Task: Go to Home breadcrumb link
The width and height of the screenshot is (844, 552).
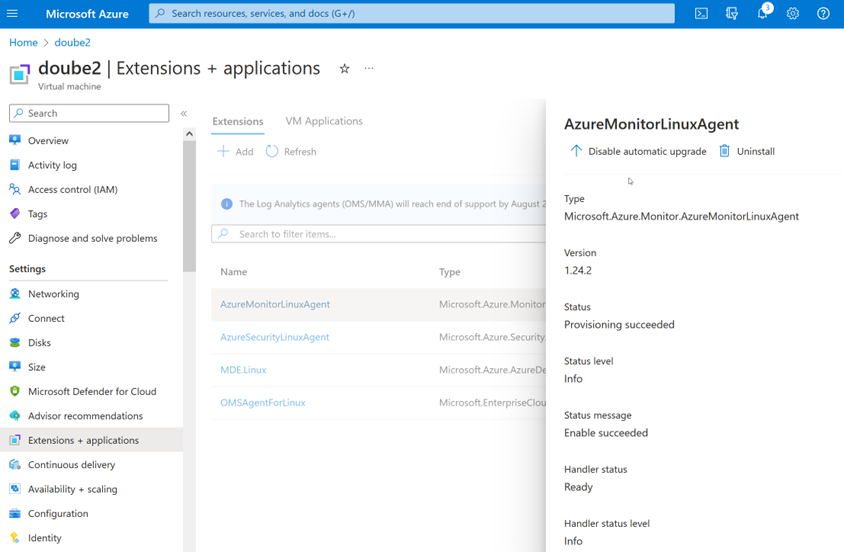Action: click(x=23, y=43)
